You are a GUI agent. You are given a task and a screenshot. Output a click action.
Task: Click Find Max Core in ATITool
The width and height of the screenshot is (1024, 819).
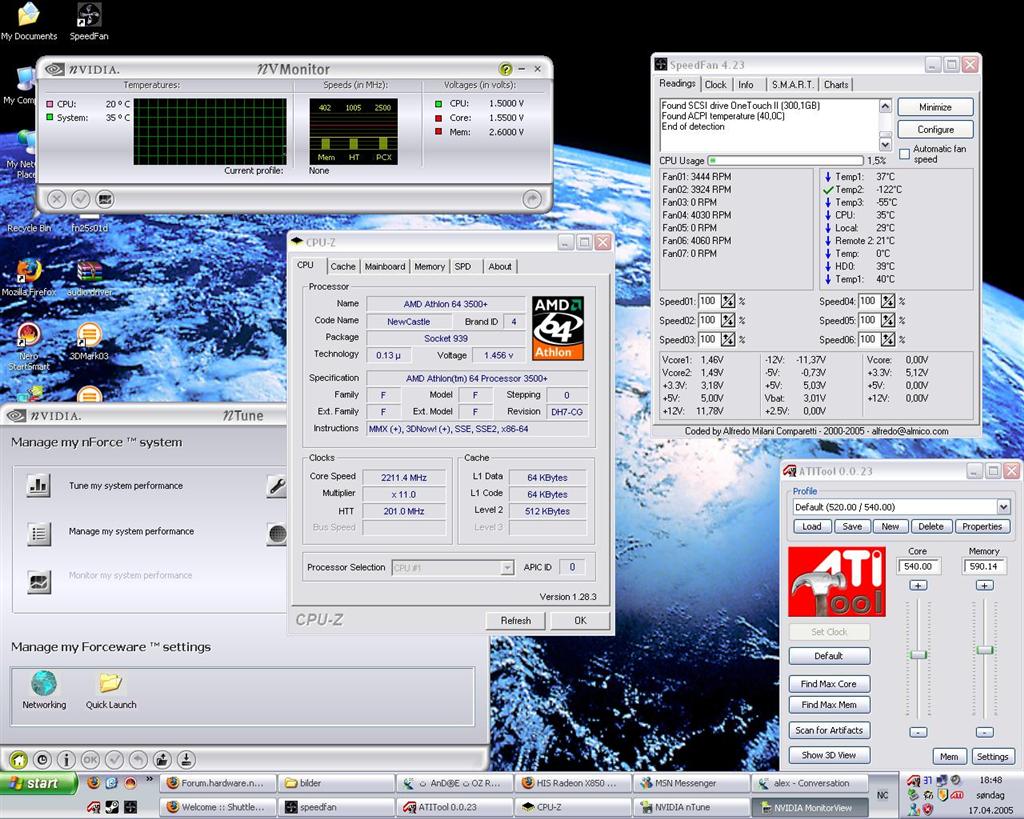coord(829,684)
